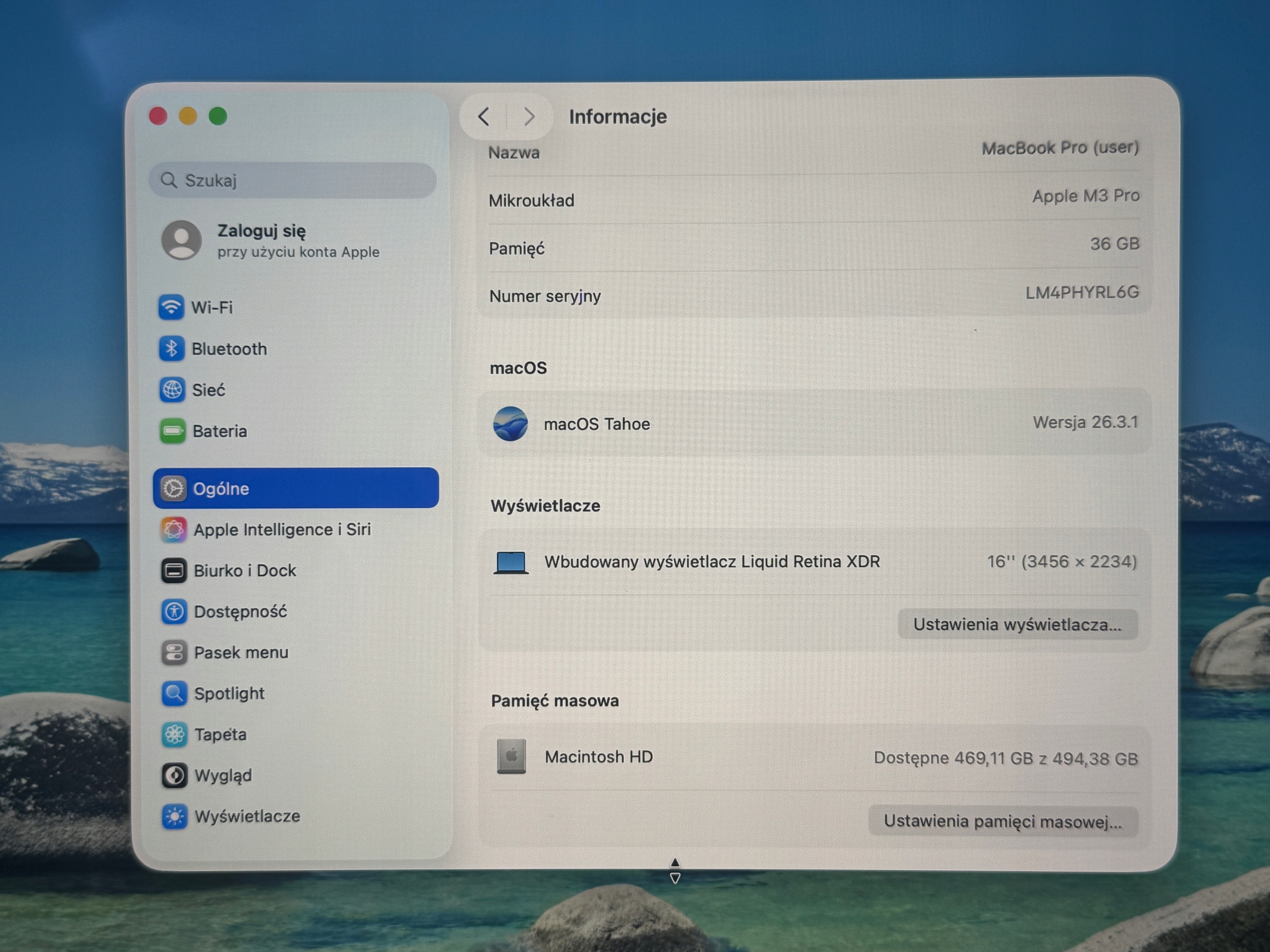
Task: Click the 'macOS' section heading
Action: click(518, 368)
